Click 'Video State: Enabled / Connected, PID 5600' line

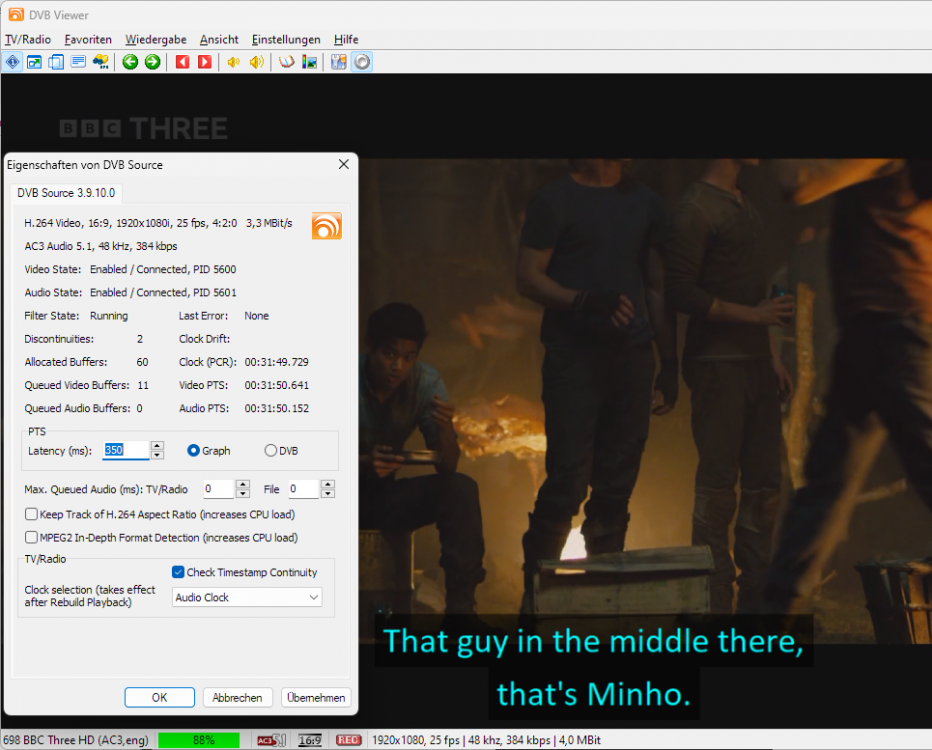click(130, 269)
